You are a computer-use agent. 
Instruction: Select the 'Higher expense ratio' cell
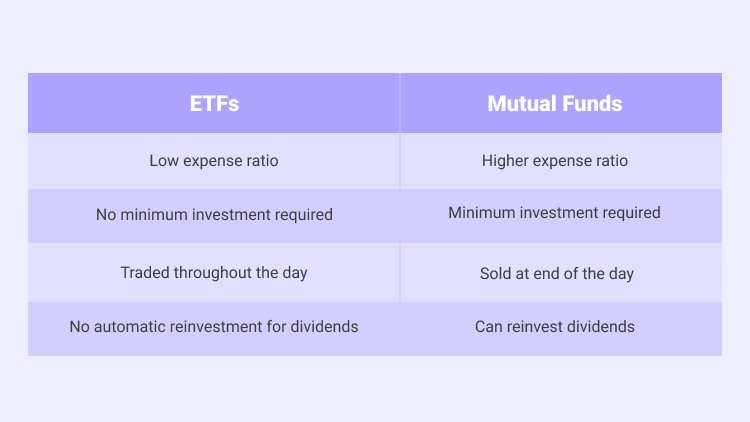click(561, 161)
